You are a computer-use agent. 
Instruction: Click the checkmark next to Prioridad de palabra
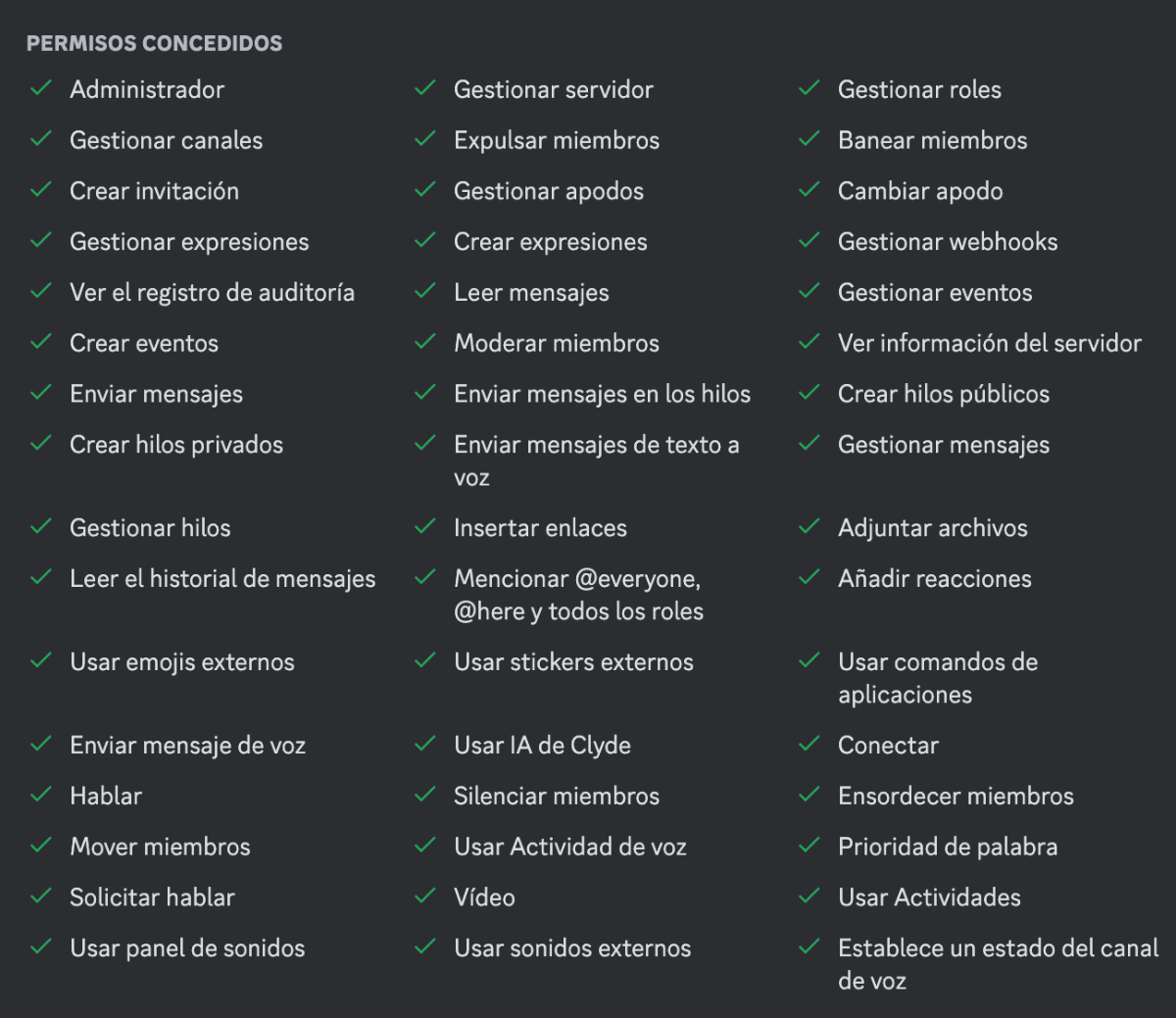[x=809, y=847]
